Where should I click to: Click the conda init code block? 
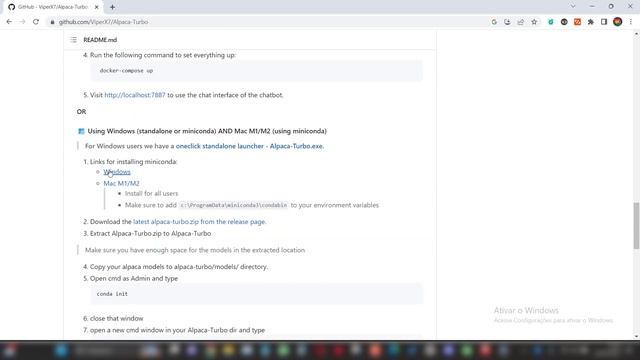[257, 294]
